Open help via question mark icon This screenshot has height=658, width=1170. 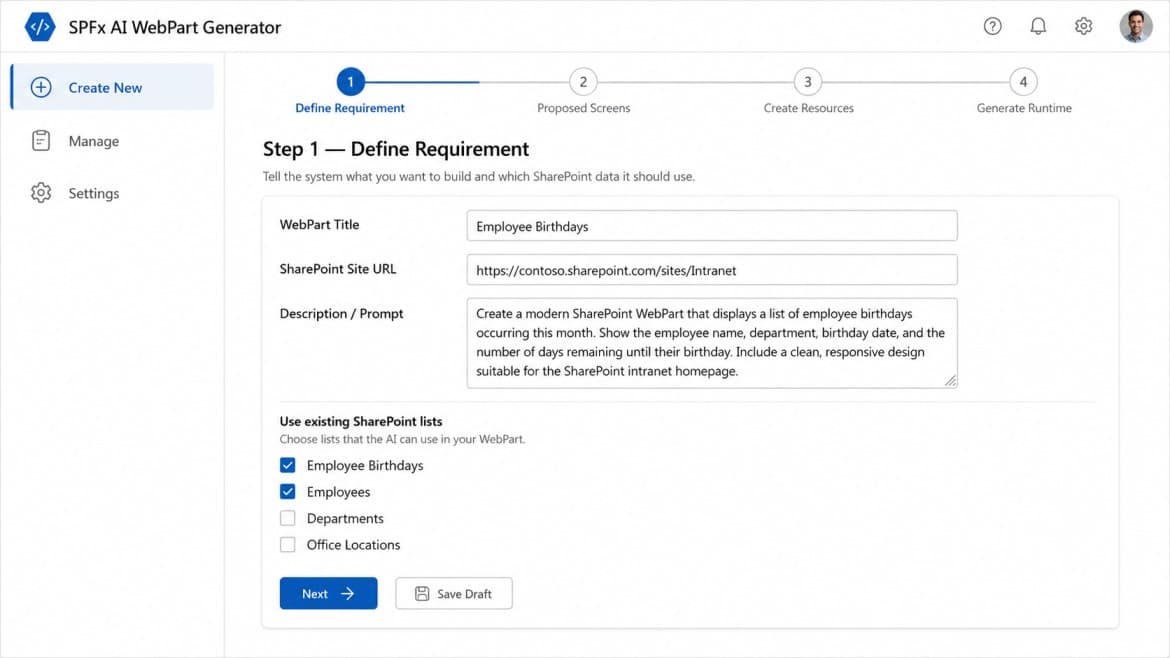pos(992,26)
